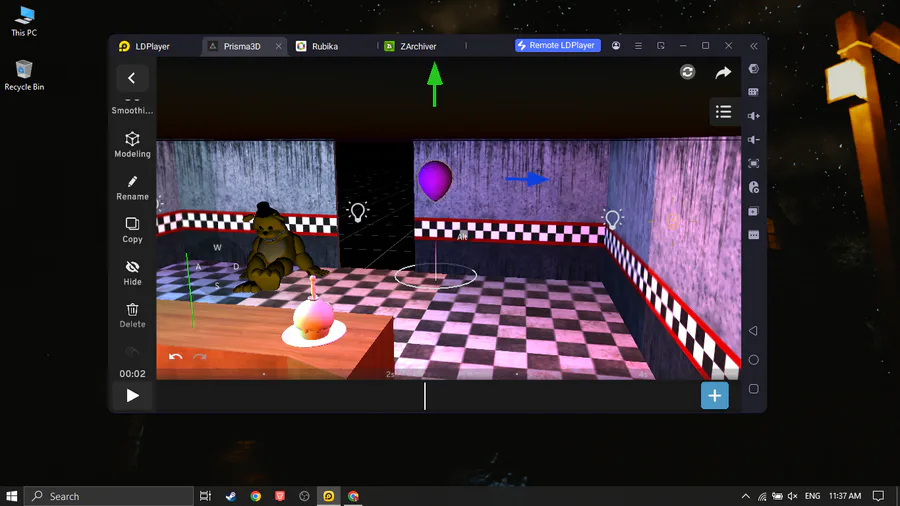The width and height of the screenshot is (900, 506).
Task: Open the notification center icon
Action: 878,496
